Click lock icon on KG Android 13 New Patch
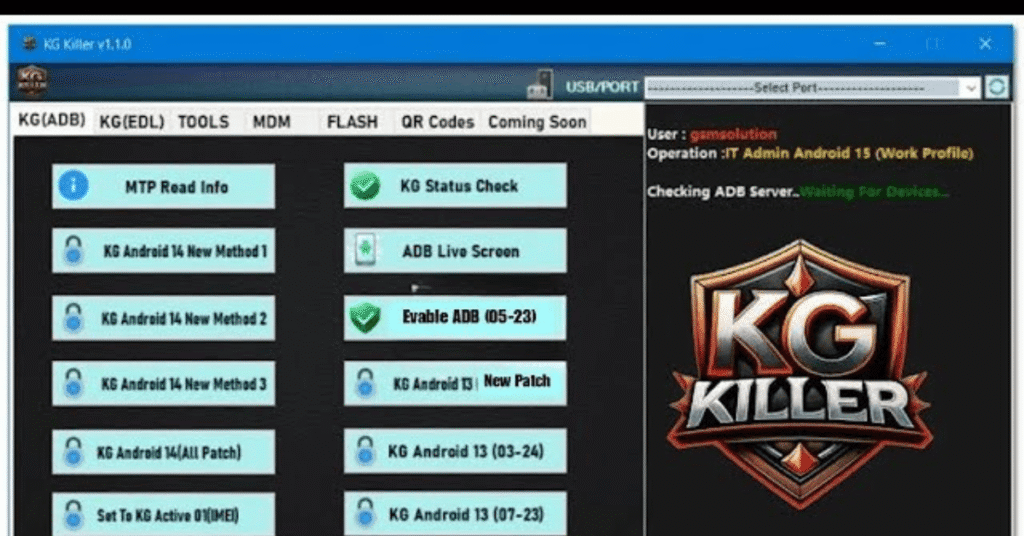Image resolution: width=1024 pixels, height=536 pixels. 365,383
